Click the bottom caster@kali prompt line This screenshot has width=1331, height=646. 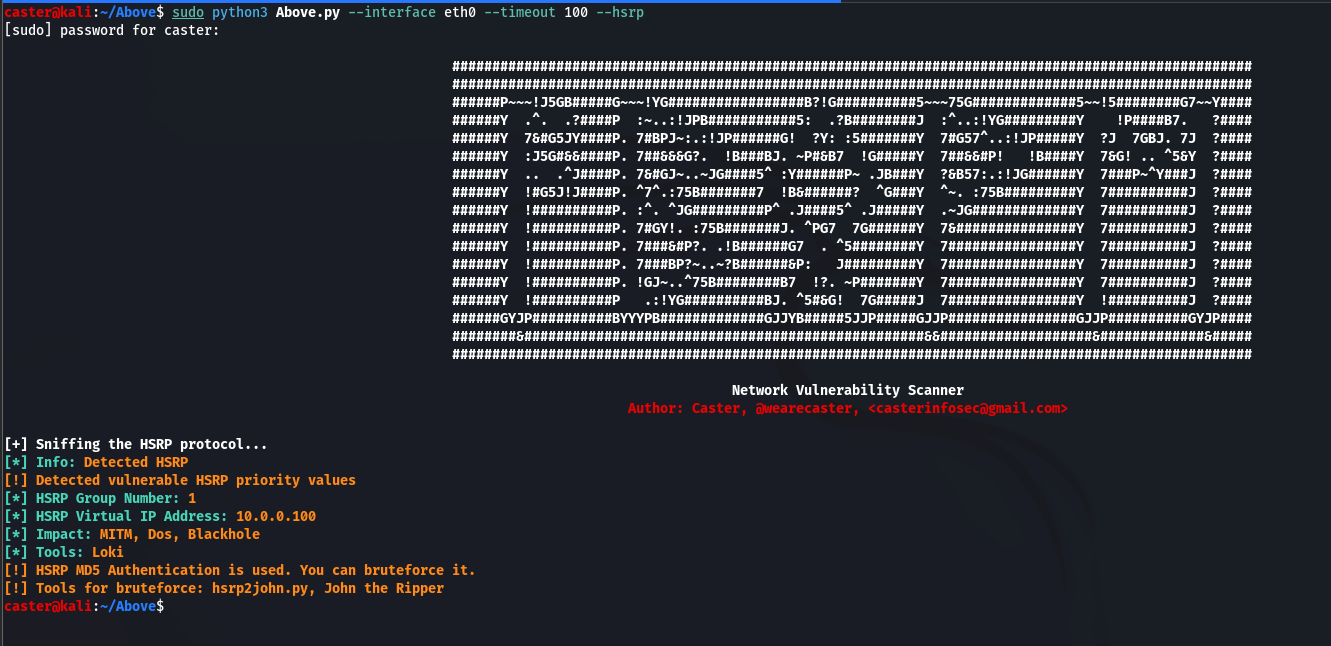point(84,606)
